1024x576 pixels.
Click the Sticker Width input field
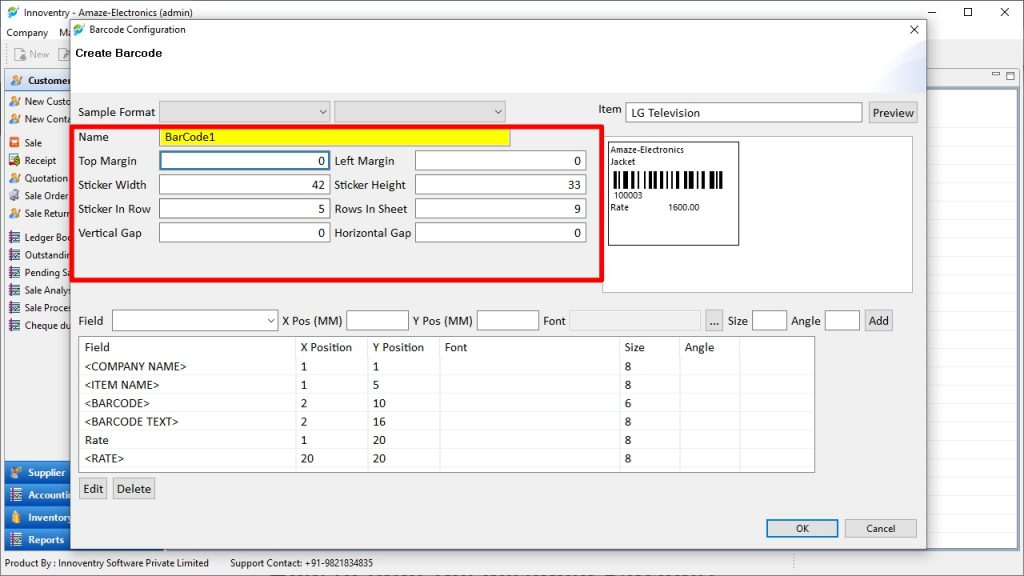[244, 185]
